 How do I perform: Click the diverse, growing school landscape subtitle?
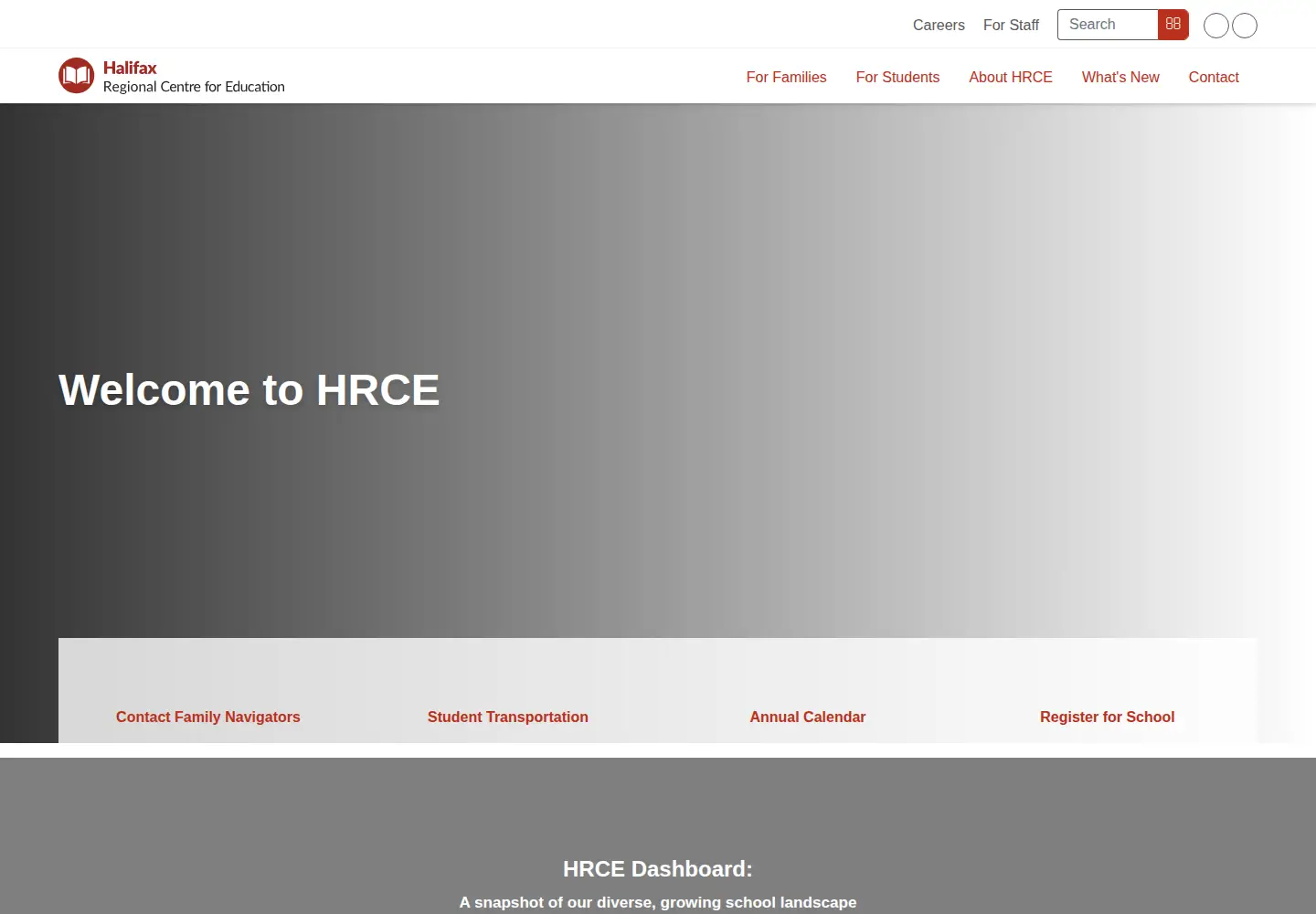658,902
